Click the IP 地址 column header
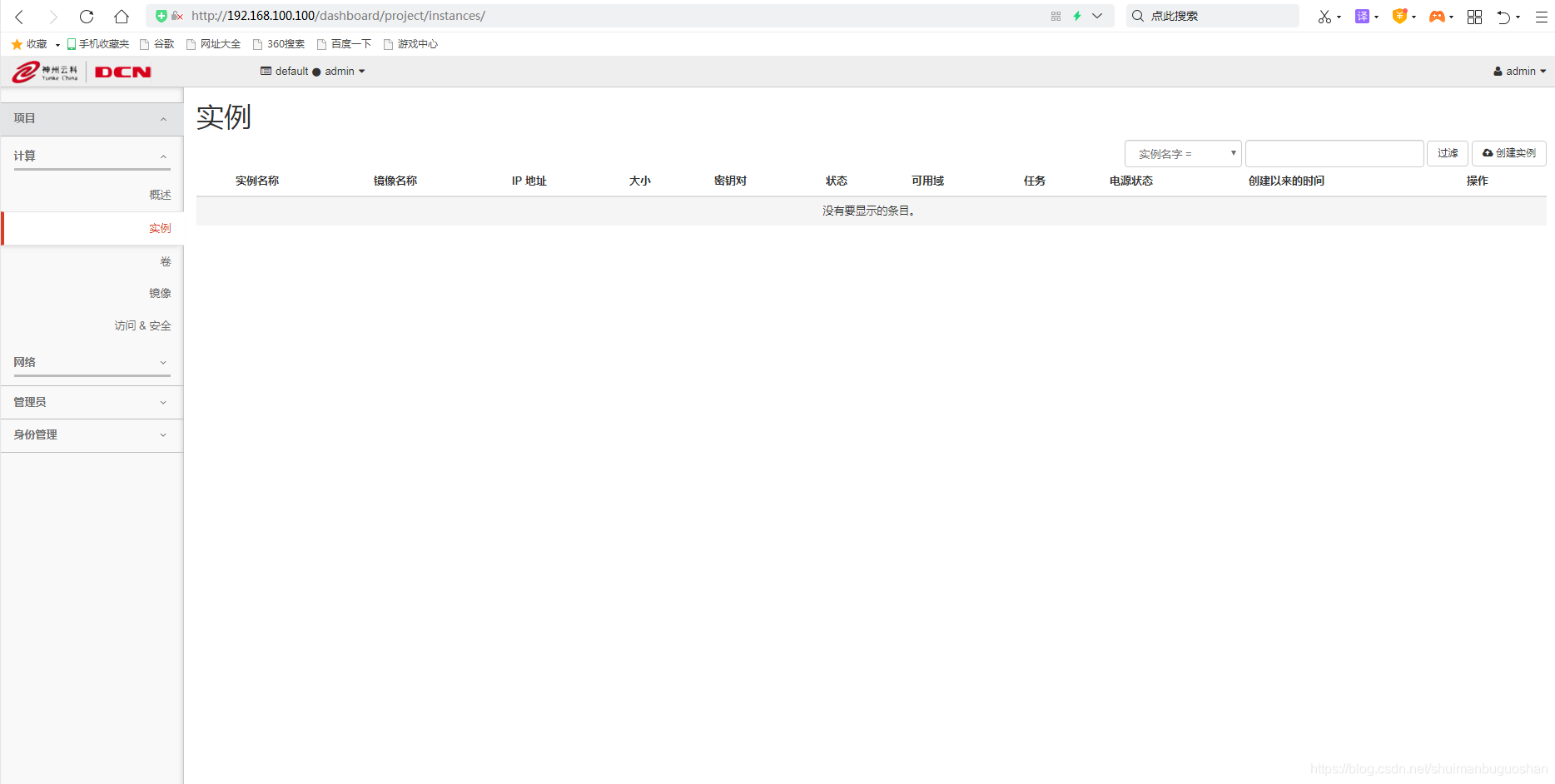The image size is (1555, 784). point(529,181)
